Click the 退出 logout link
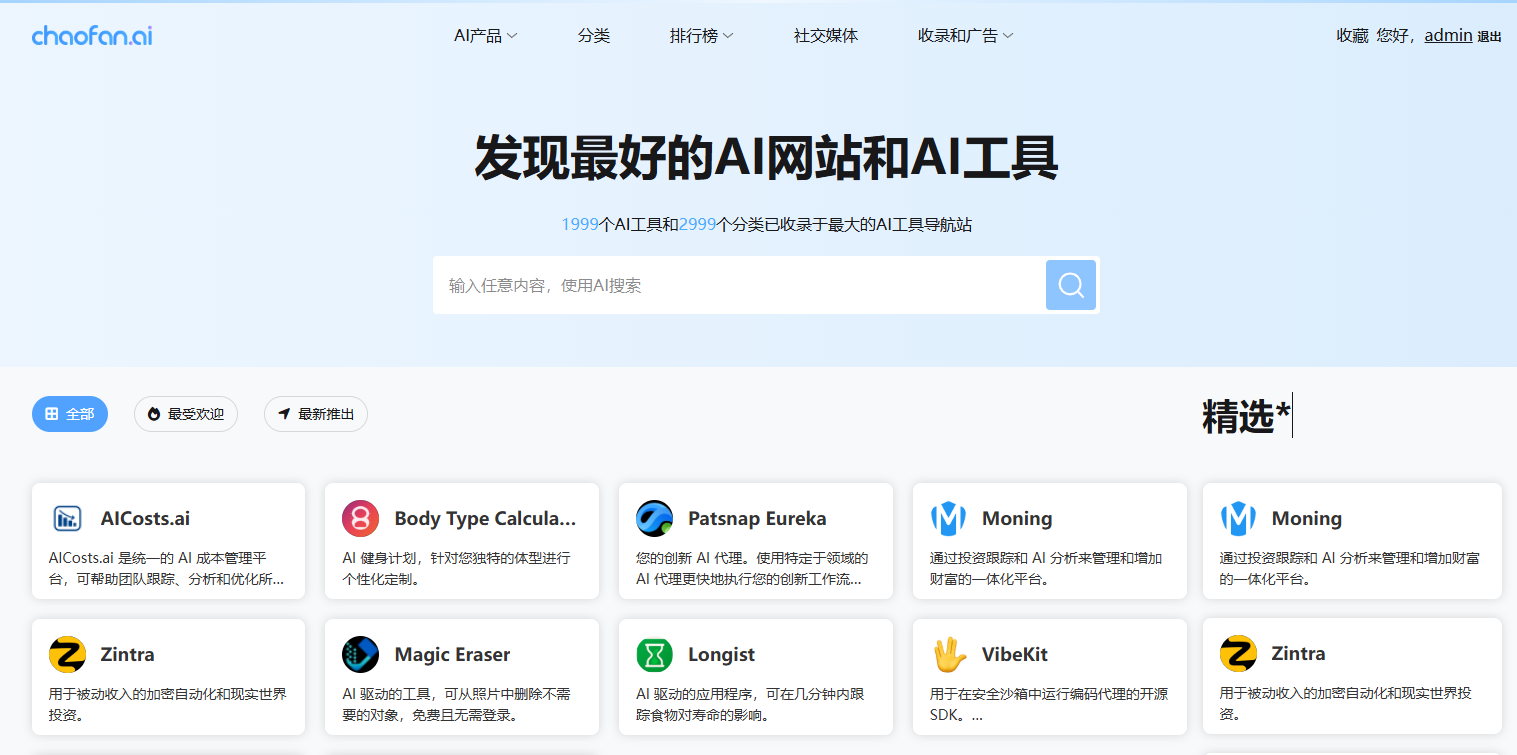 tap(1490, 37)
